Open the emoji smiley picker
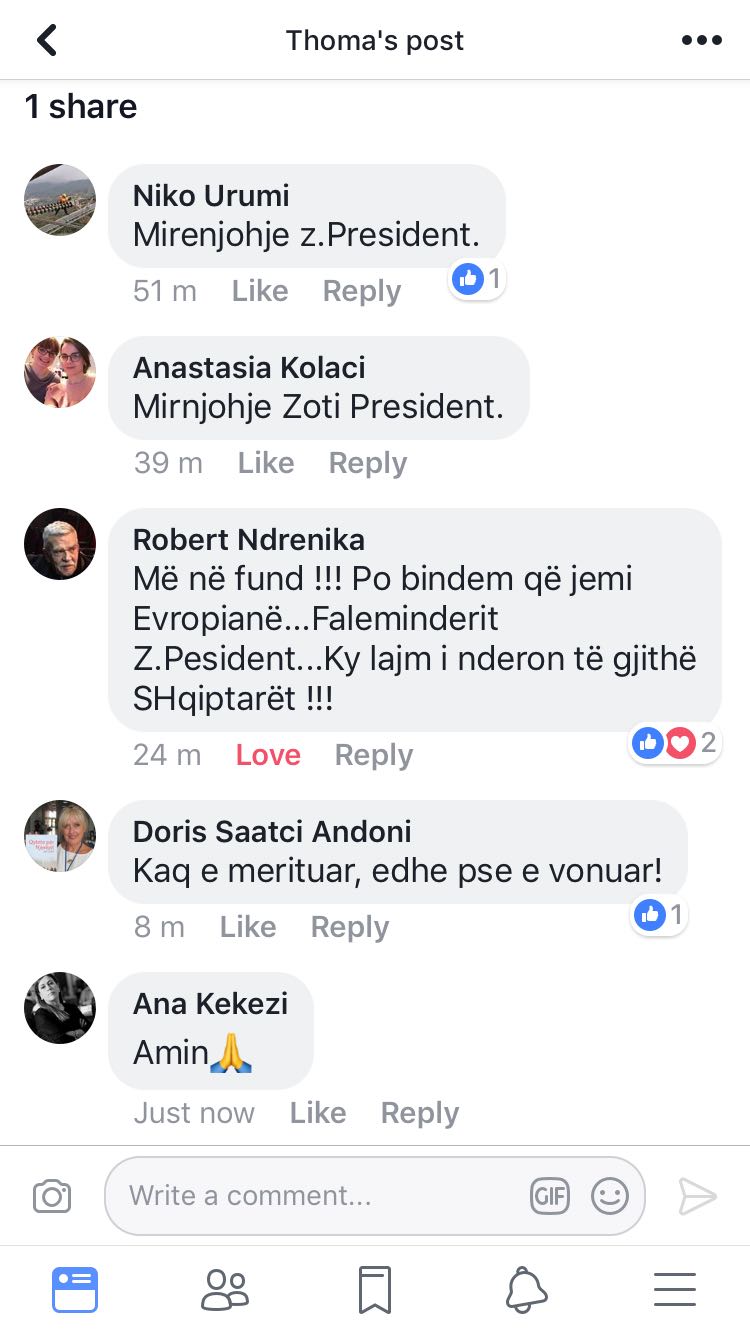 (609, 1196)
